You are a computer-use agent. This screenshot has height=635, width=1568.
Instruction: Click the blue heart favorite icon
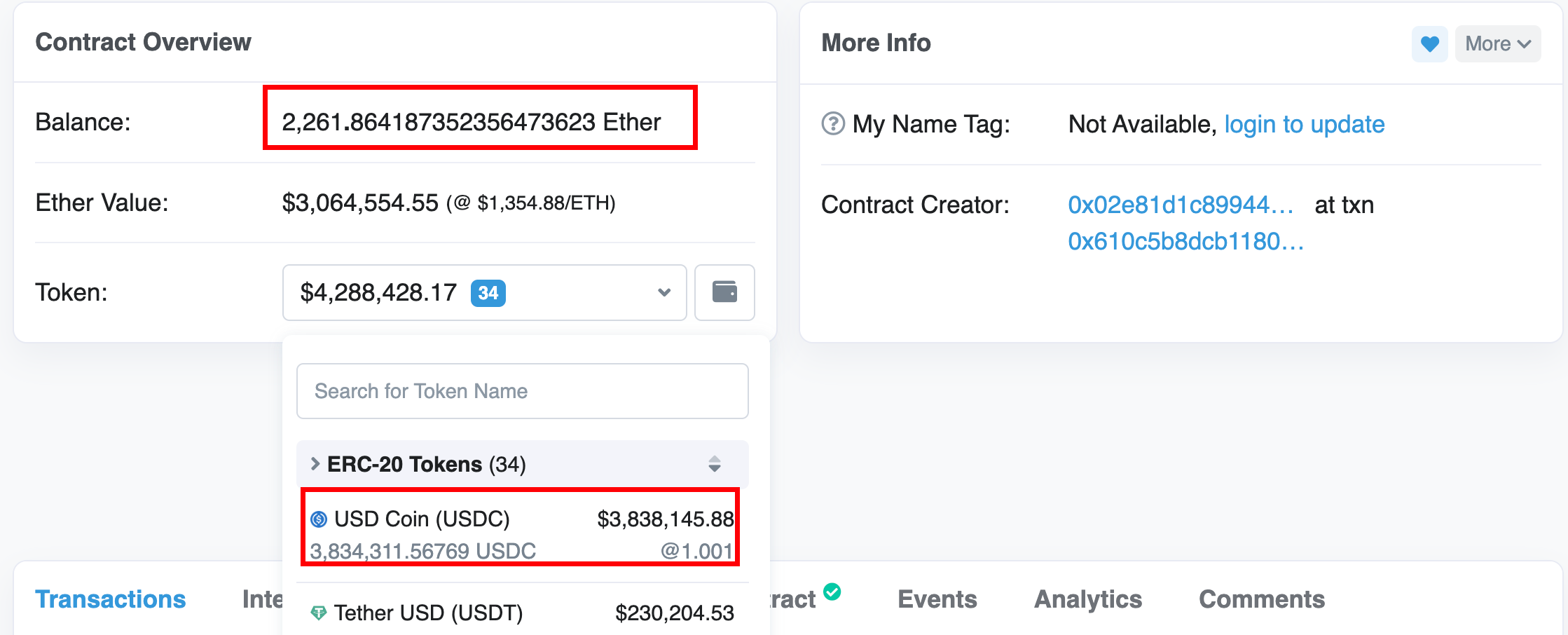pyautogui.click(x=1429, y=44)
